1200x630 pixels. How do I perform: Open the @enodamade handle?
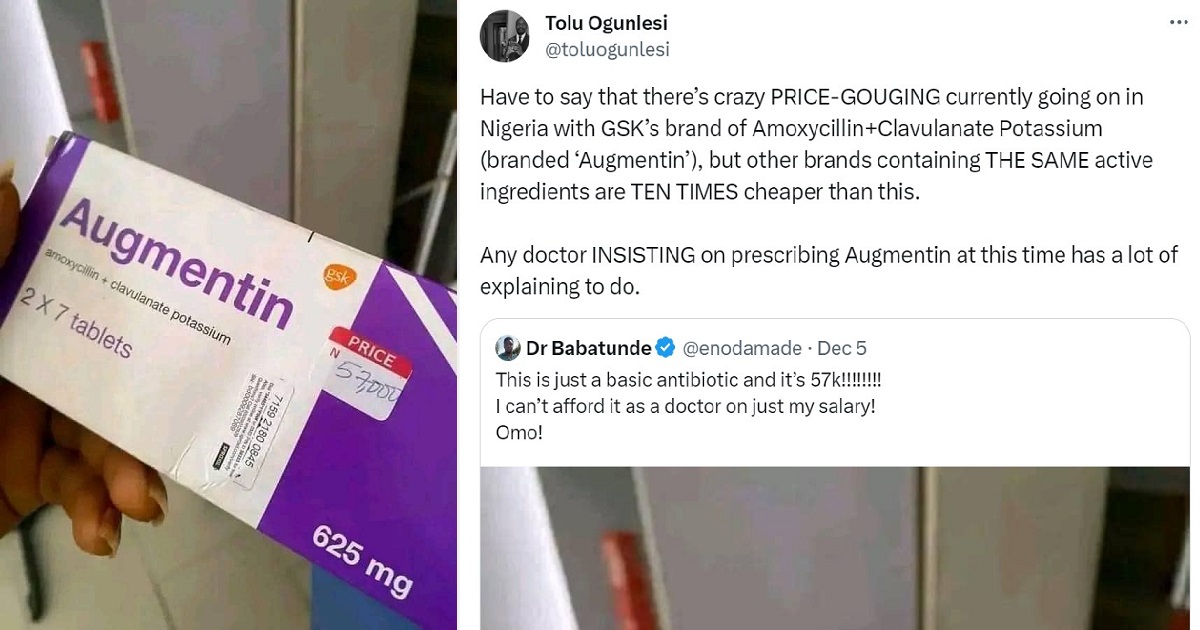(742, 348)
